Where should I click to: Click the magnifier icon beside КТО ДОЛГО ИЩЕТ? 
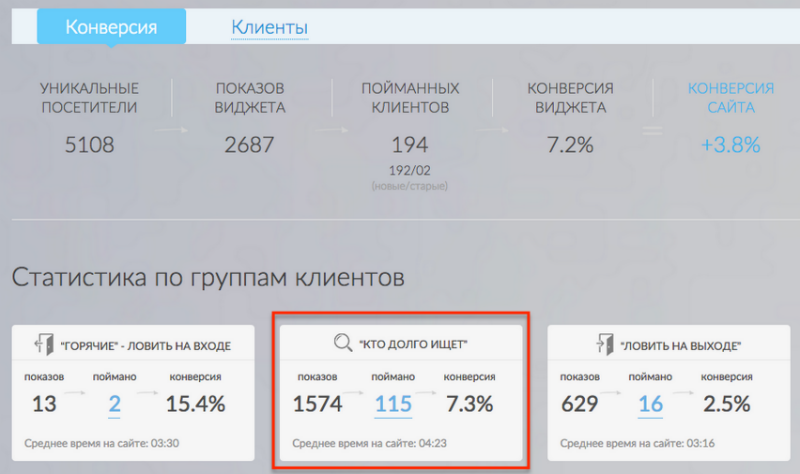click(x=343, y=342)
